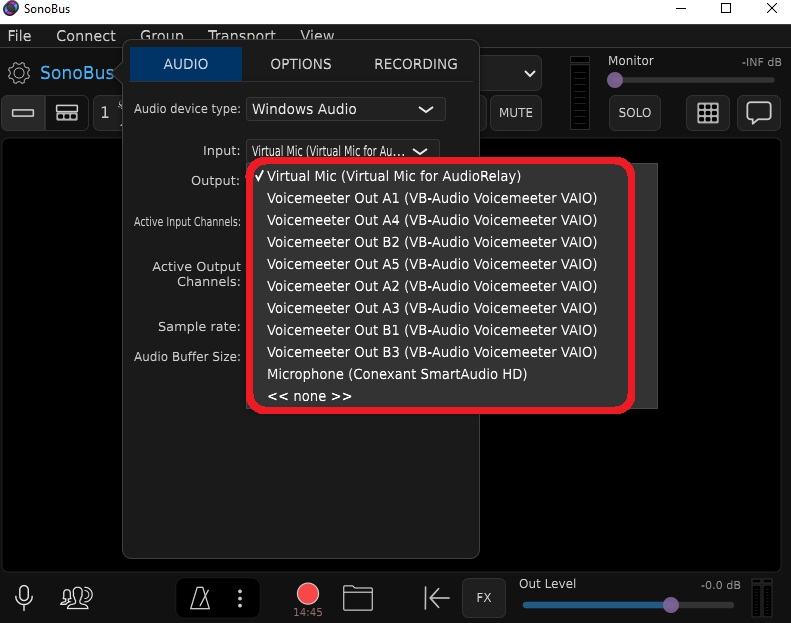
Task: Switch to the OPTIONS tab
Action: (301, 64)
